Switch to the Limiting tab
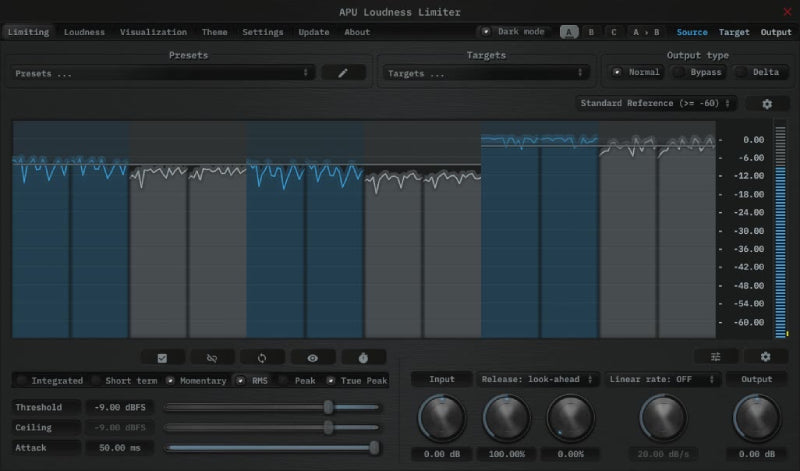The image size is (800, 471). (x=28, y=32)
